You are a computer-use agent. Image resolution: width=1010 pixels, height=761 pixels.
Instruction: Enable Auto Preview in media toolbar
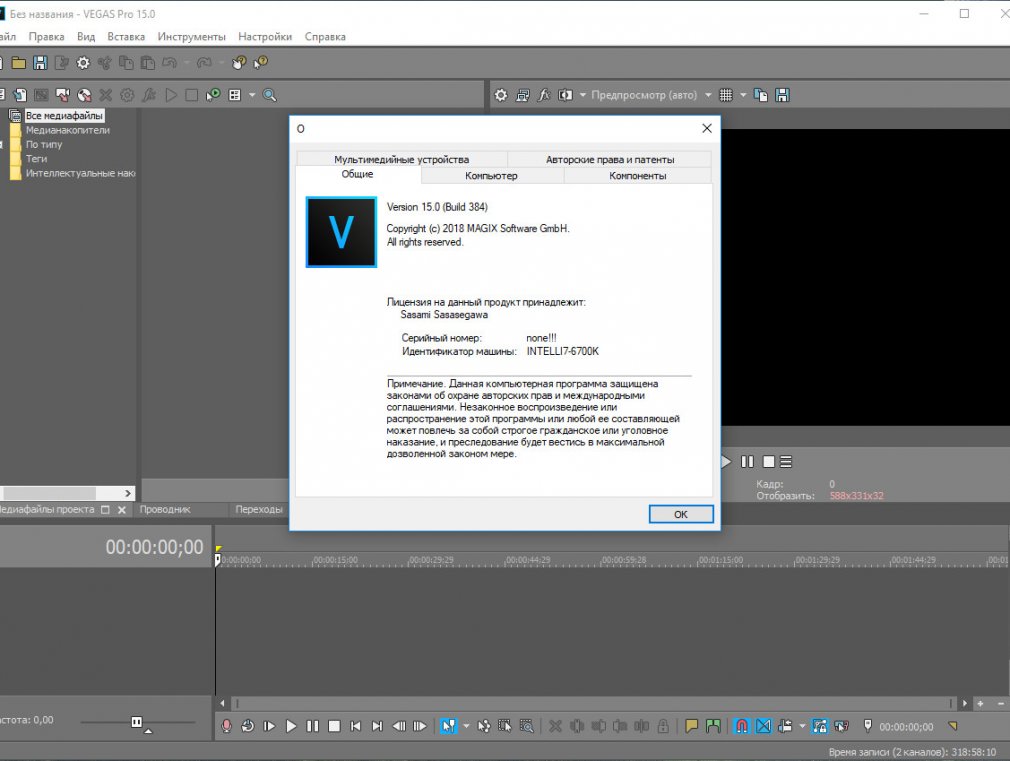tap(213, 95)
